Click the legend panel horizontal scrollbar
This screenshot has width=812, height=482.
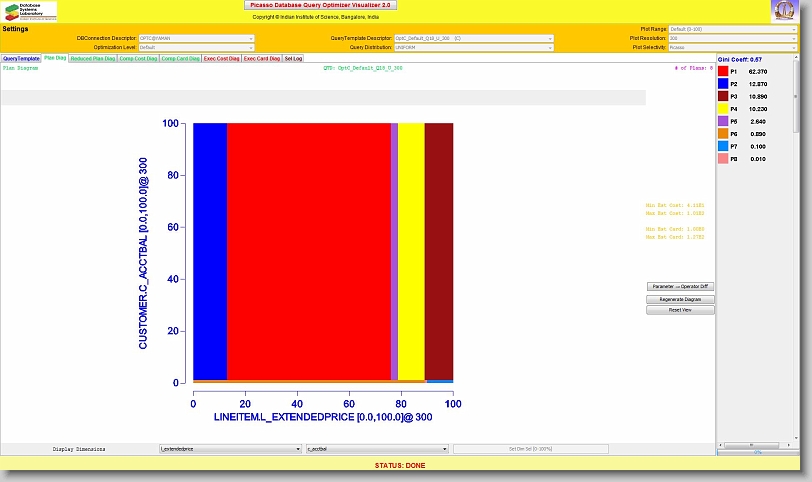point(757,445)
